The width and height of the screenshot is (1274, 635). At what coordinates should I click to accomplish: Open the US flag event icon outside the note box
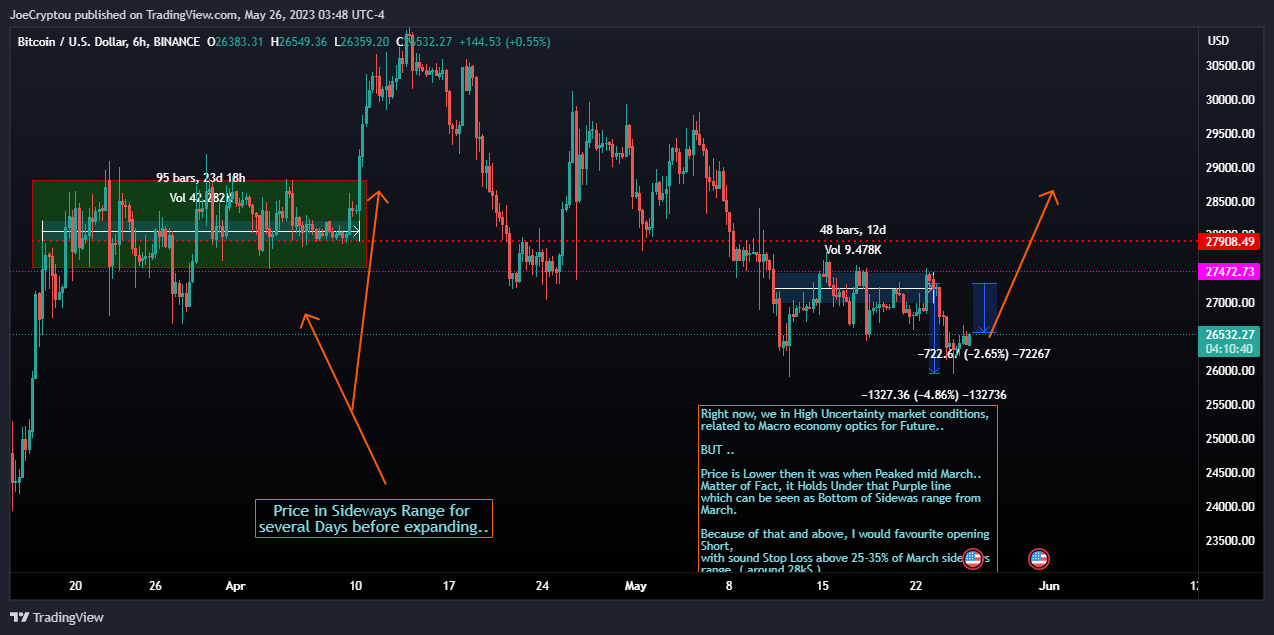[x=1039, y=559]
